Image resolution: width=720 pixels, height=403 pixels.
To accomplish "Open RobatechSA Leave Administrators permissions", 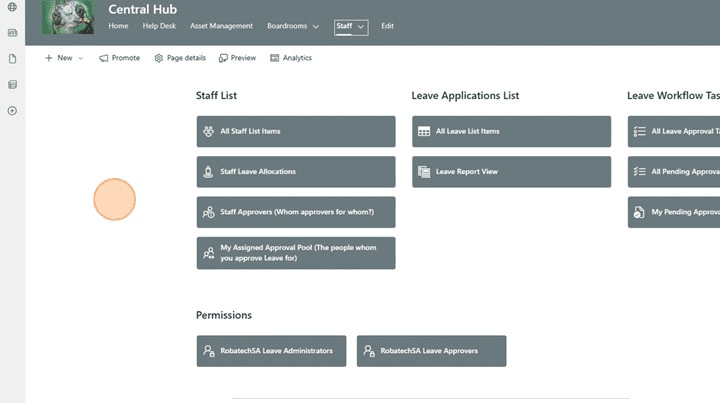I will (271, 351).
